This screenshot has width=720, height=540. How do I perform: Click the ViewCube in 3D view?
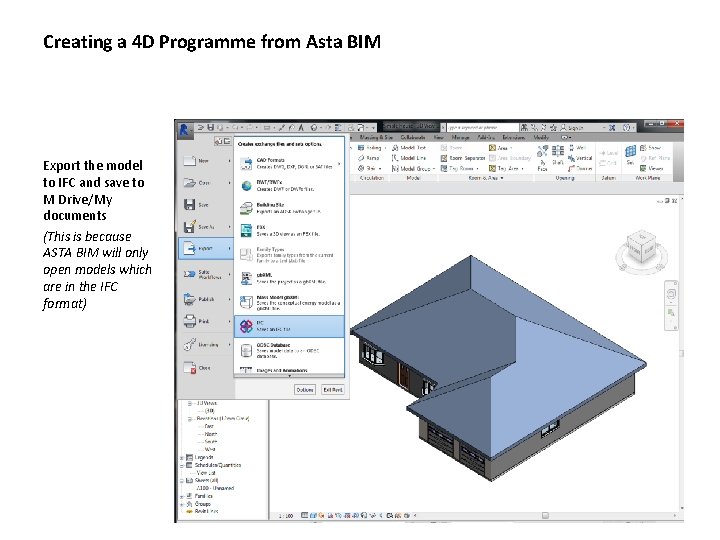641,248
